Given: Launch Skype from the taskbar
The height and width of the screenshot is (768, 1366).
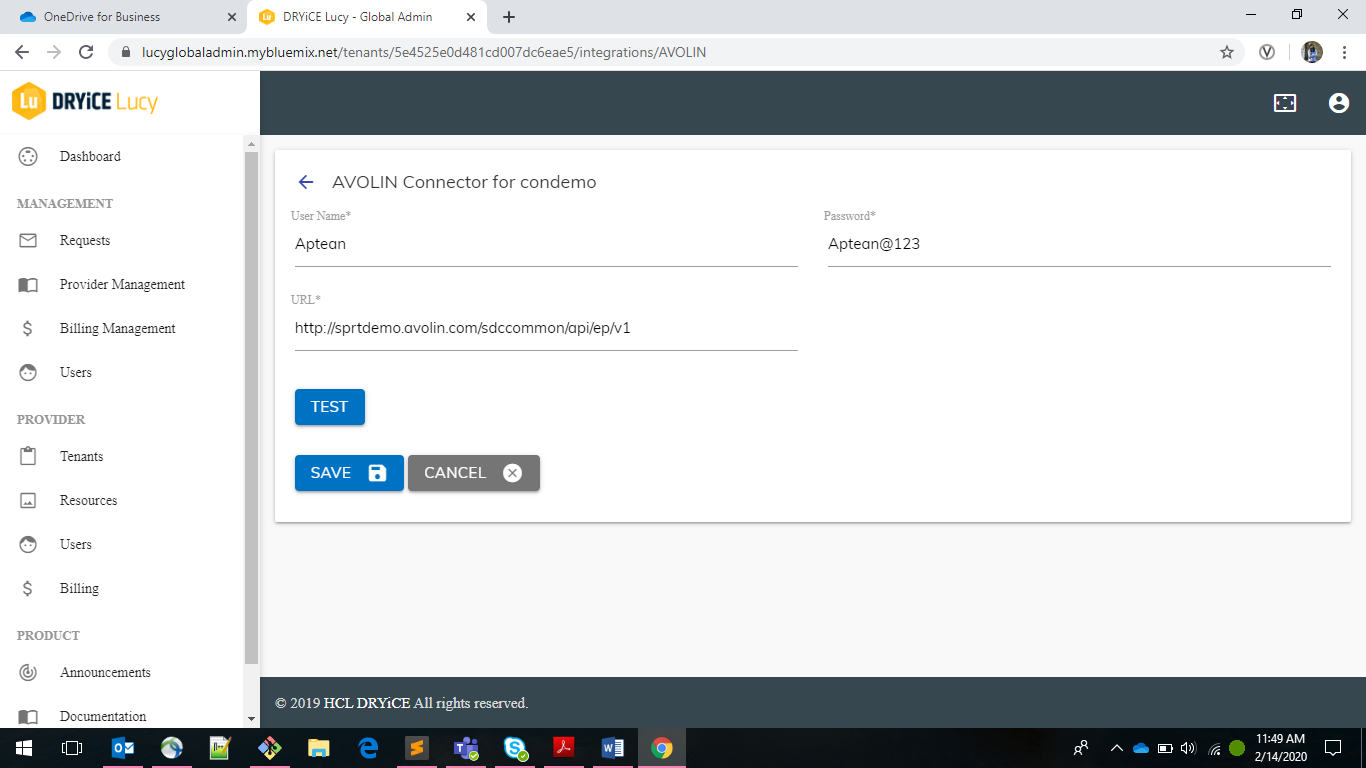Looking at the screenshot, I should pos(514,747).
